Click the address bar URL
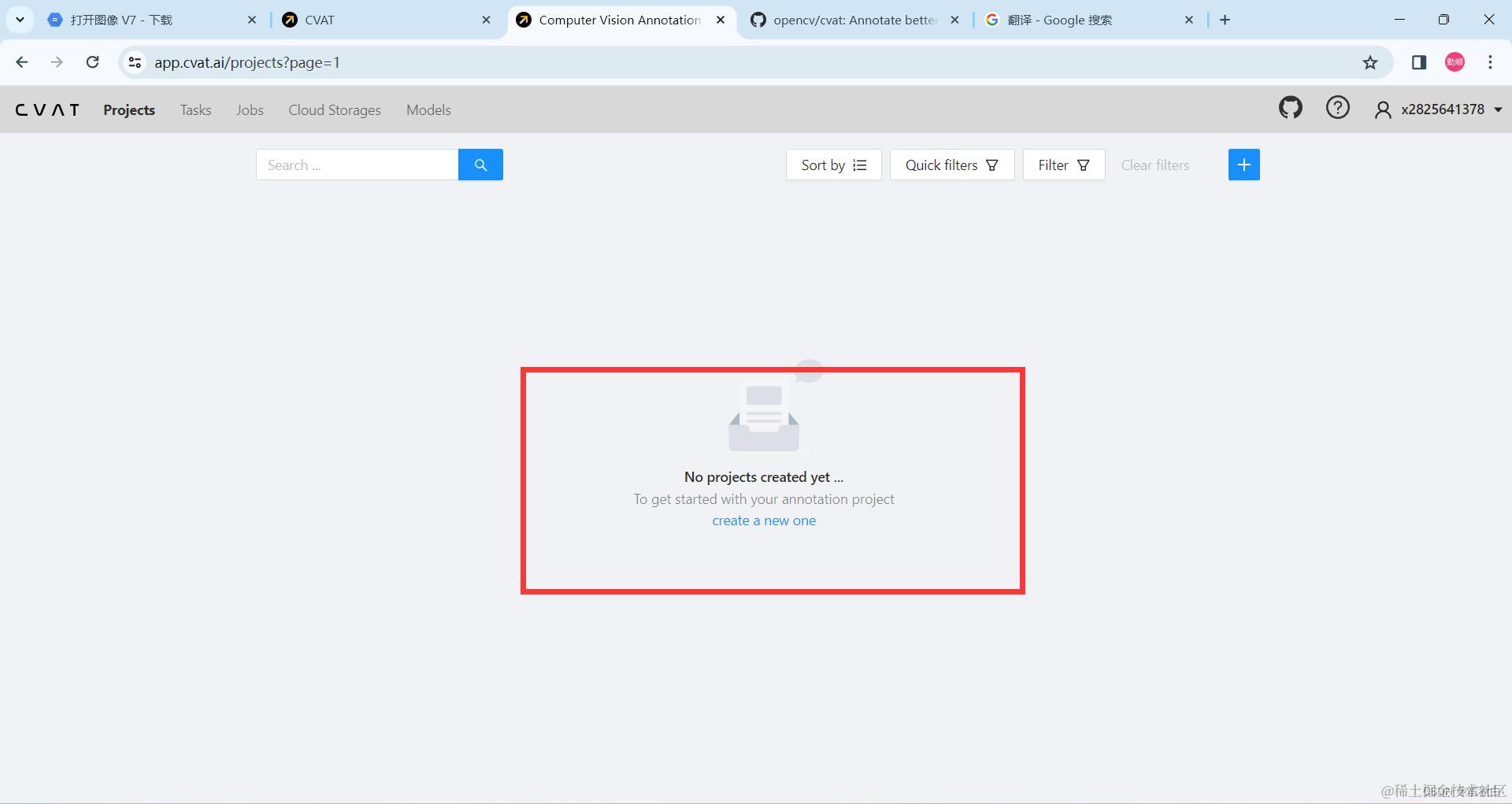This screenshot has height=804, width=1512. (247, 62)
